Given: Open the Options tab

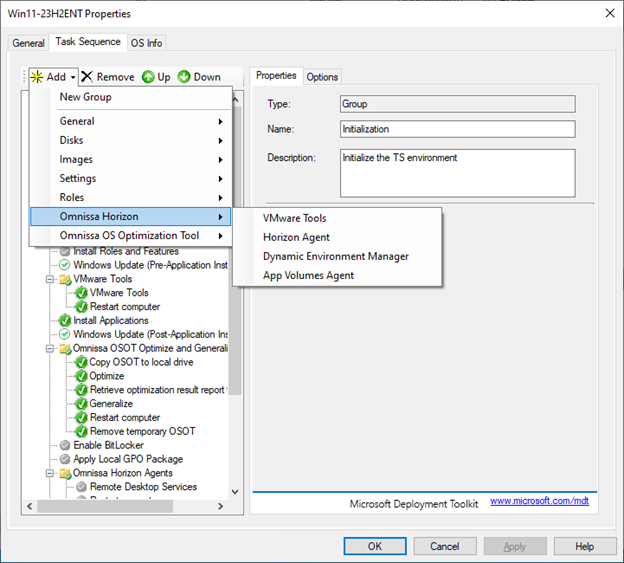Looking at the screenshot, I should pos(322,77).
